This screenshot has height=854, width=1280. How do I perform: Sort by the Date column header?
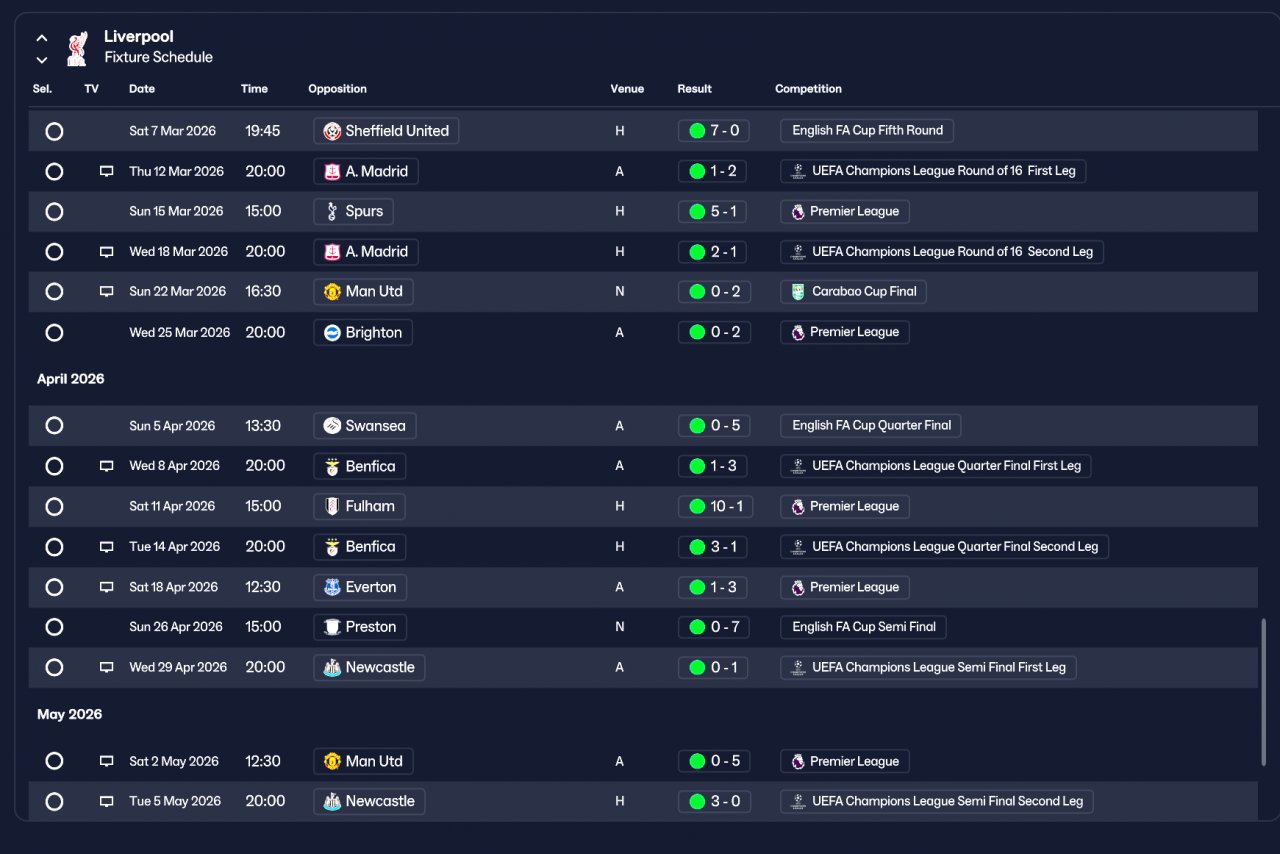point(142,89)
